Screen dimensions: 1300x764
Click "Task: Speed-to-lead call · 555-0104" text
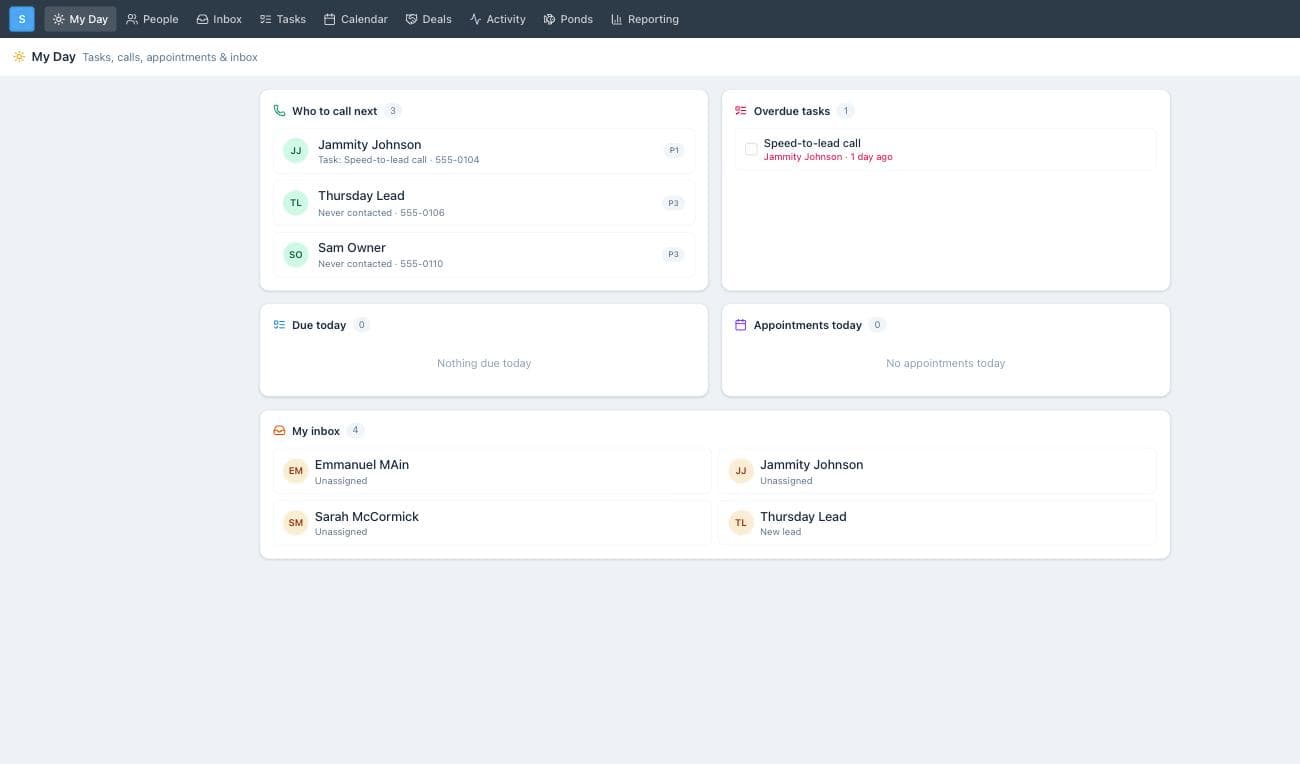click(x=398, y=160)
